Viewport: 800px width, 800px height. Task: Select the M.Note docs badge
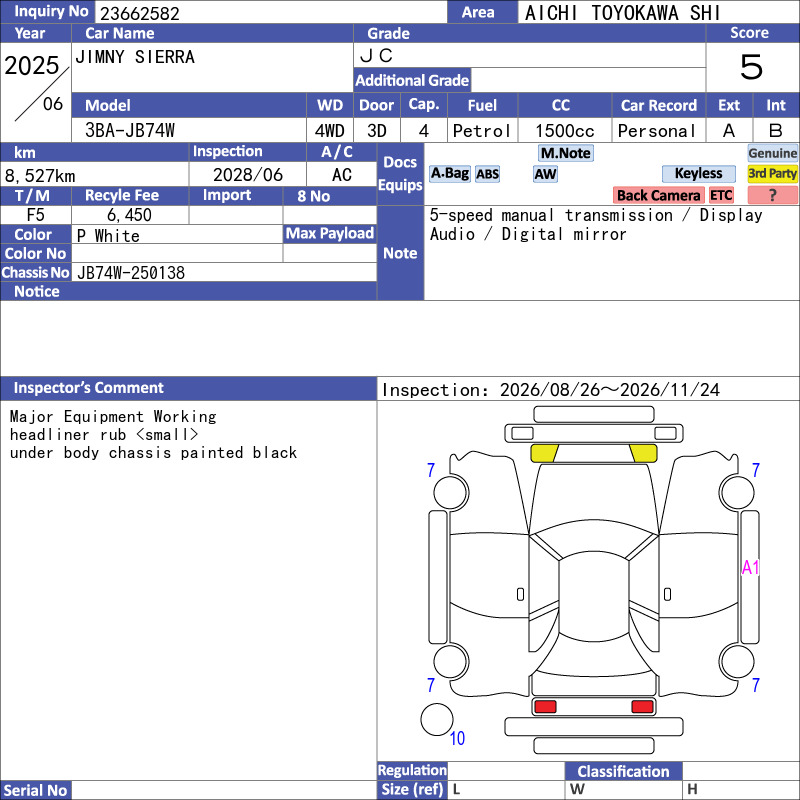[x=566, y=153]
